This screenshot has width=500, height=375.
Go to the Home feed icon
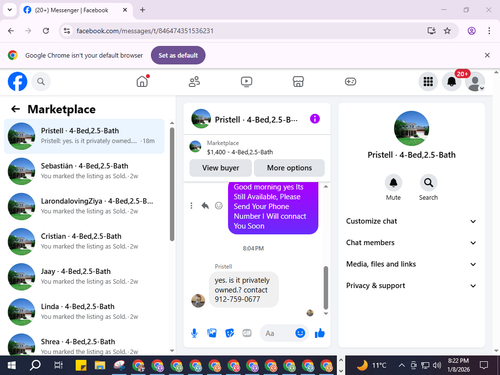tap(142, 81)
